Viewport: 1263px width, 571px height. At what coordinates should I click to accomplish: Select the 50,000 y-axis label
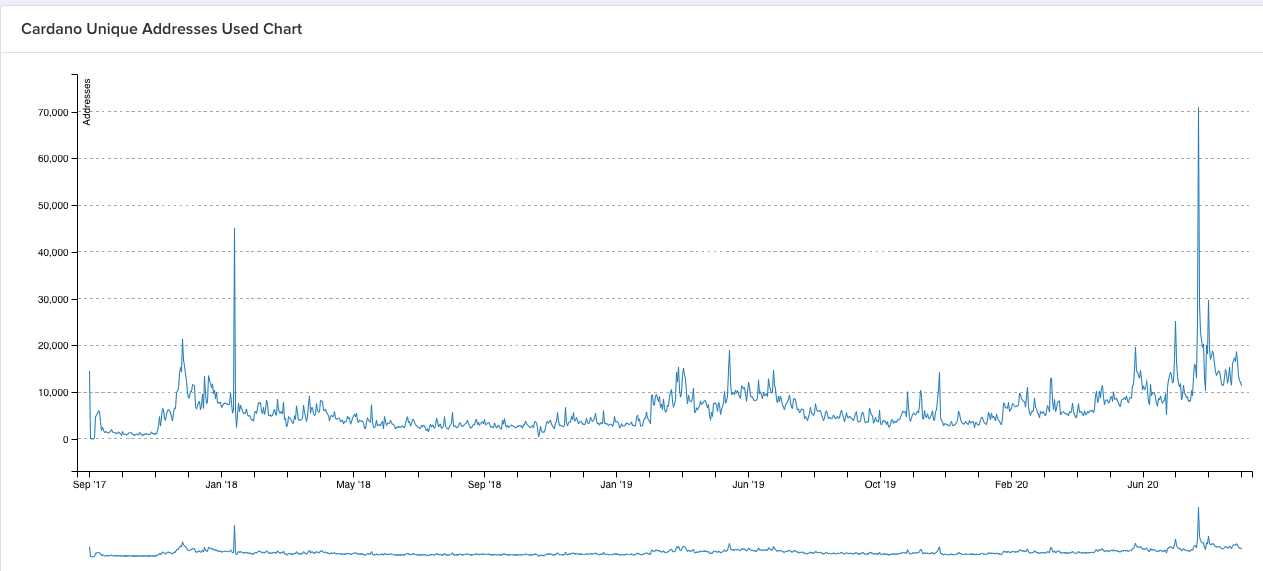pyautogui.click(x=51, y=206)
